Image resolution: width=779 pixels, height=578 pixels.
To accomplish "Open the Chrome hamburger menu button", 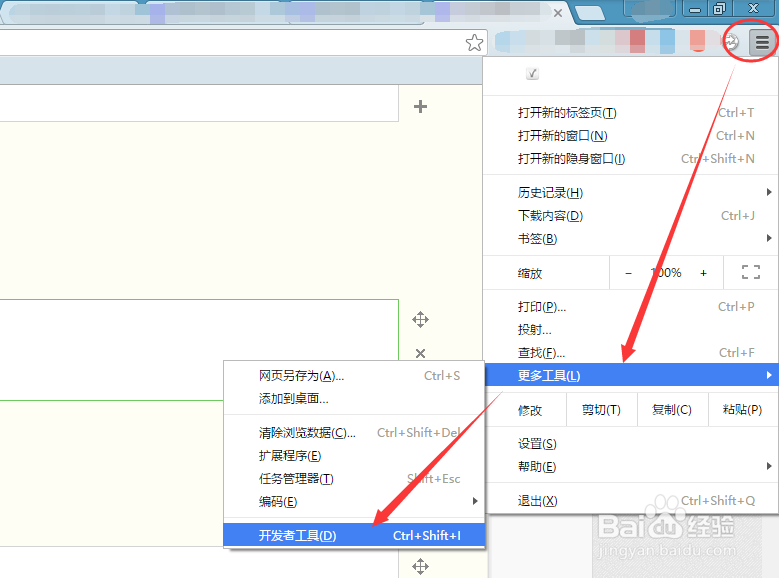I will tap(762, 42).
